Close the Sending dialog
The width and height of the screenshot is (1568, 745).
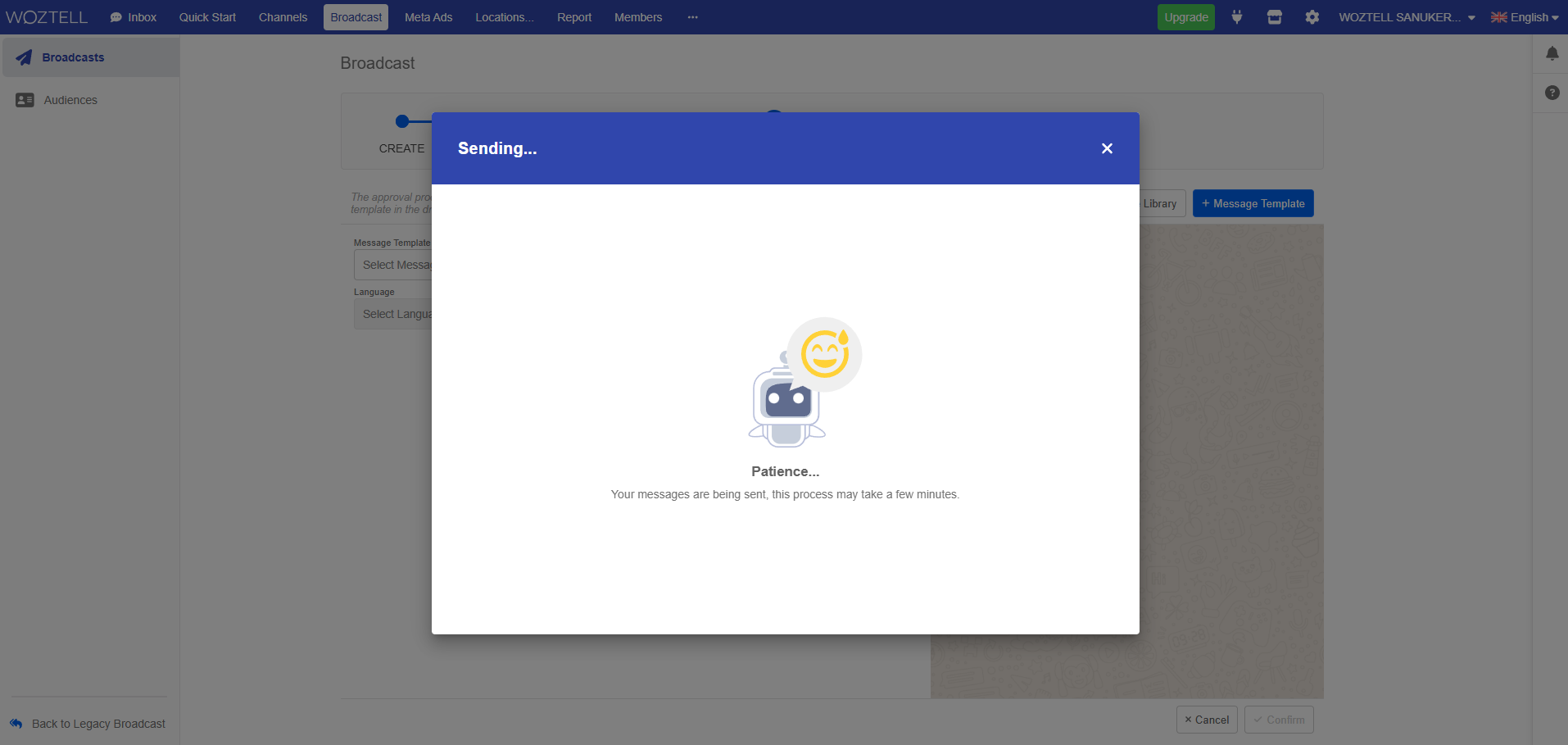point(1107,148)
